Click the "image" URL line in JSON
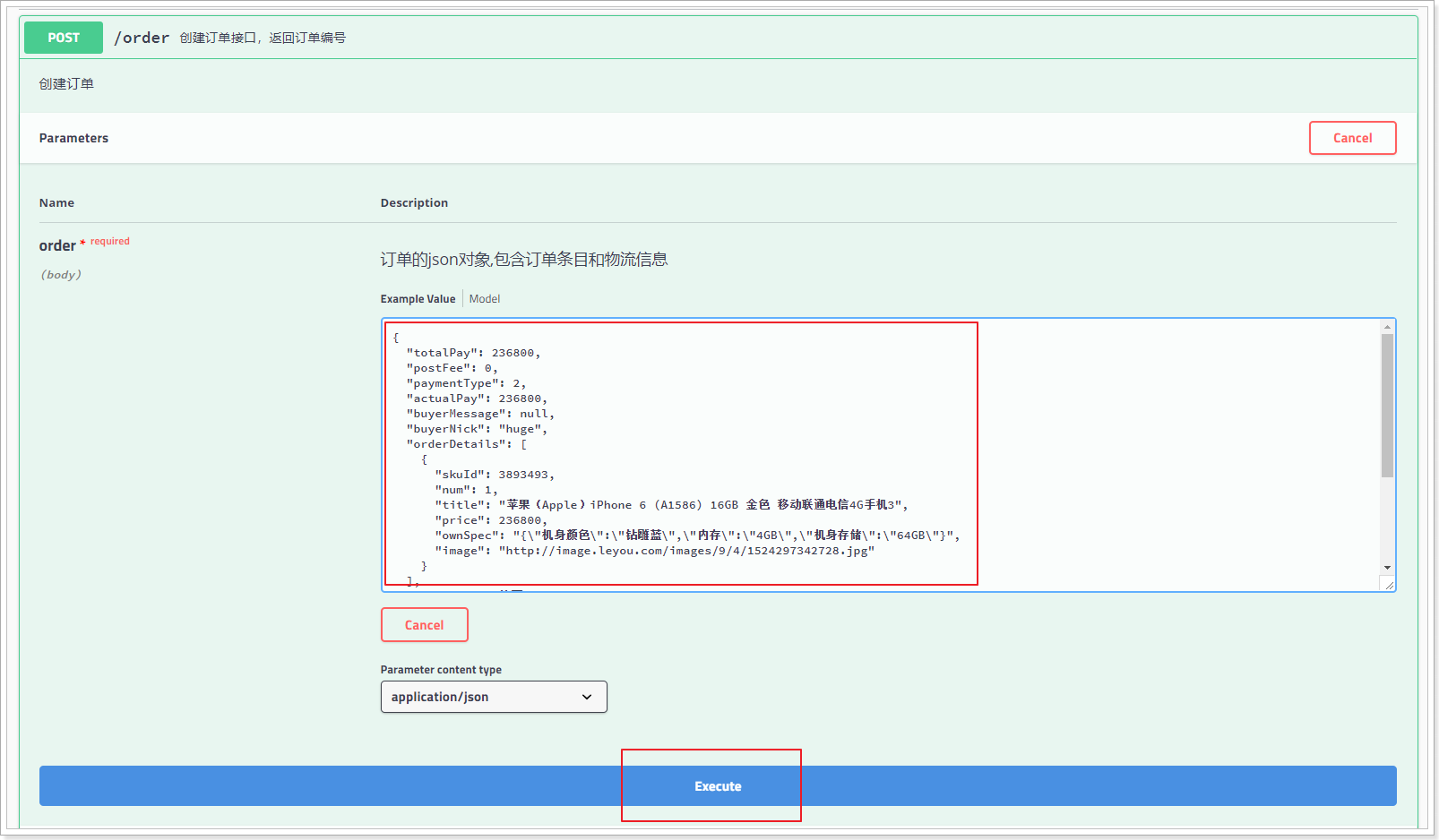 655,551
